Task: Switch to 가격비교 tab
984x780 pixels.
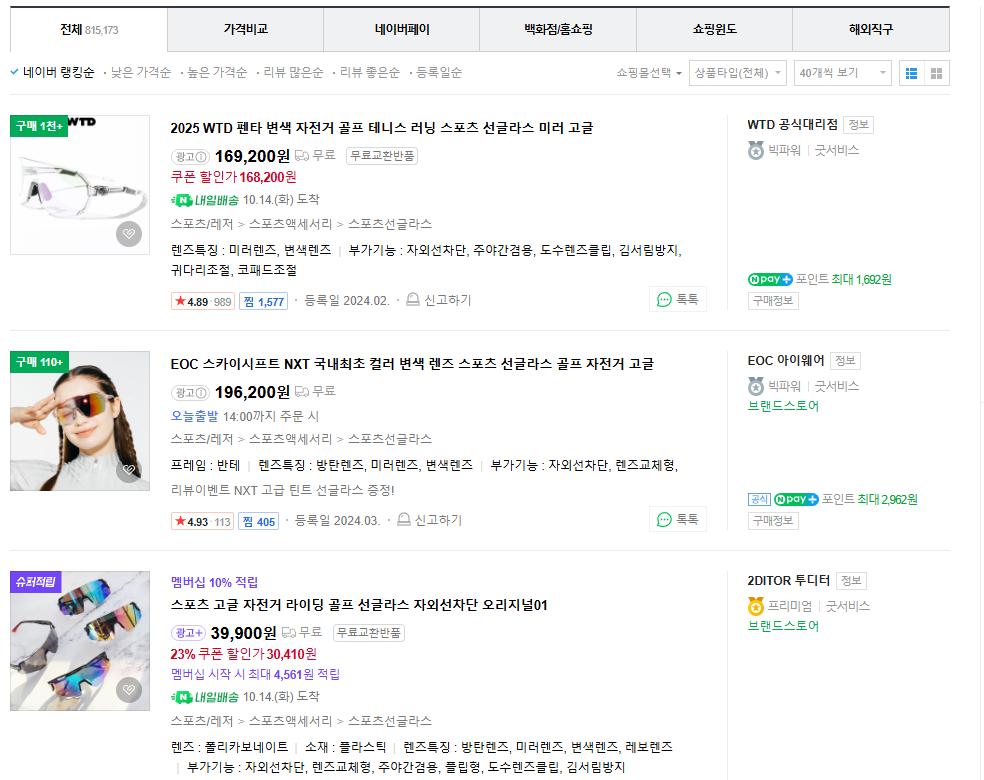Action: click(x=245, y=30)
